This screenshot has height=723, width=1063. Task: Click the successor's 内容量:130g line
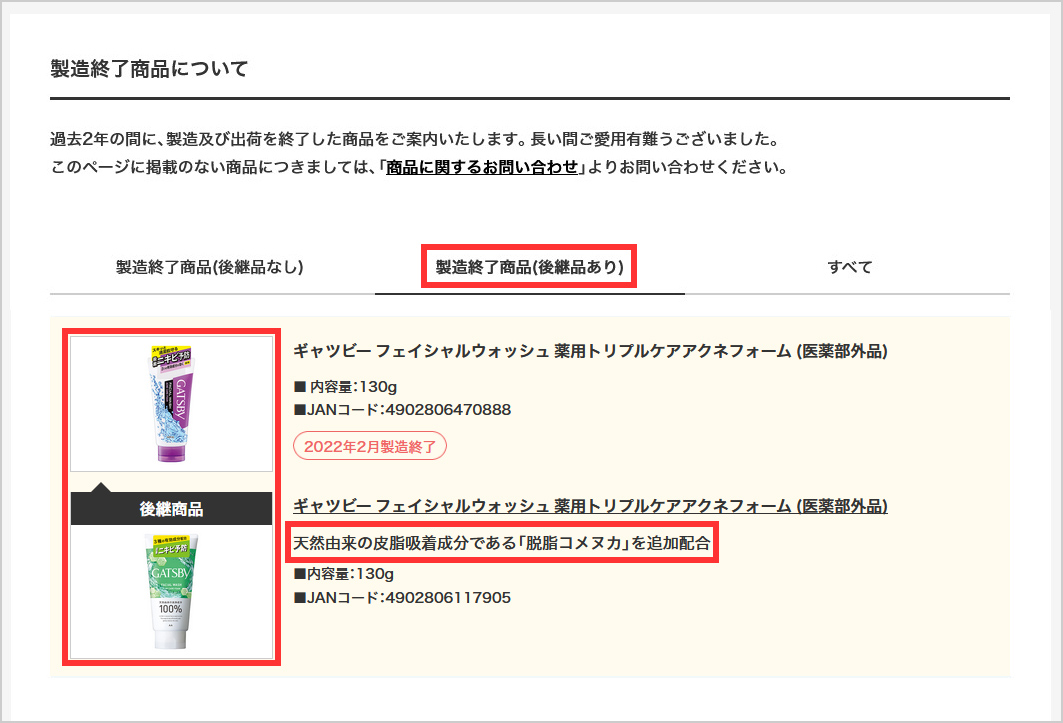[344, 574]
